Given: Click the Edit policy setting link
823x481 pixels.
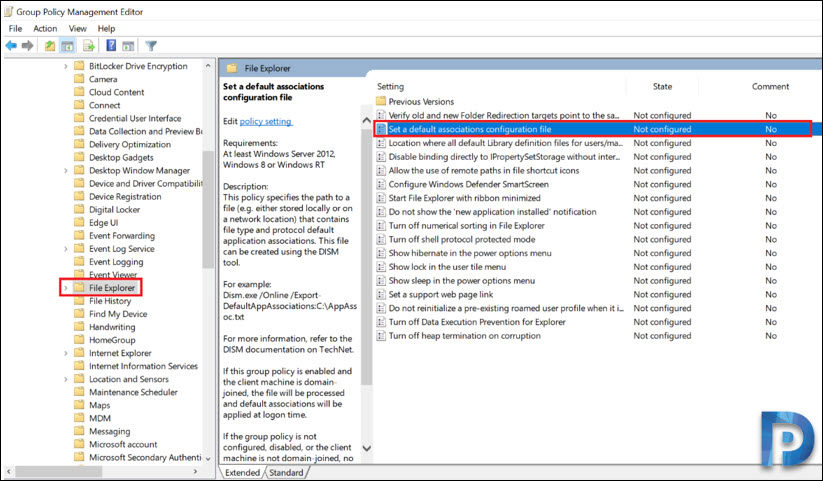Looking at the screenshot, I should (x=266, y=121).
